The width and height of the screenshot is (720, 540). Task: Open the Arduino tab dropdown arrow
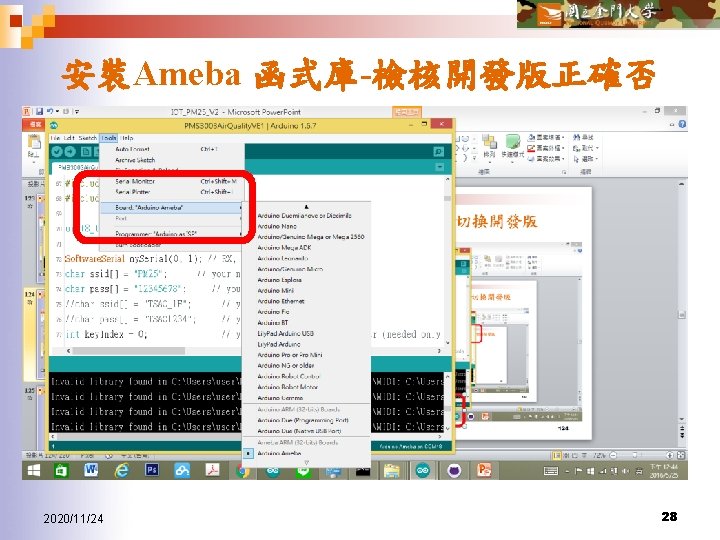(439, 167)
